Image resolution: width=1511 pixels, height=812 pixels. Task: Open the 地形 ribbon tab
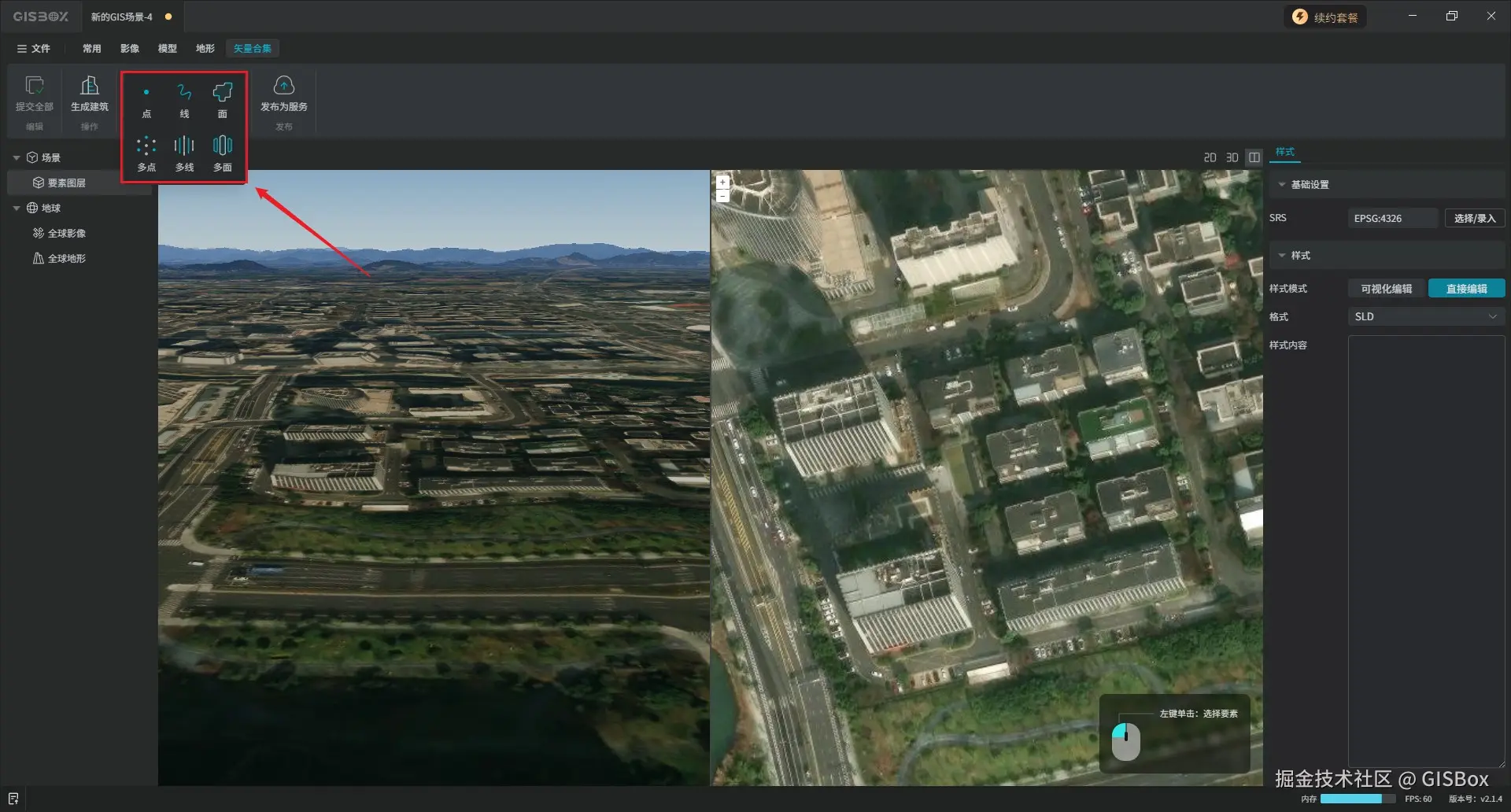205,49
